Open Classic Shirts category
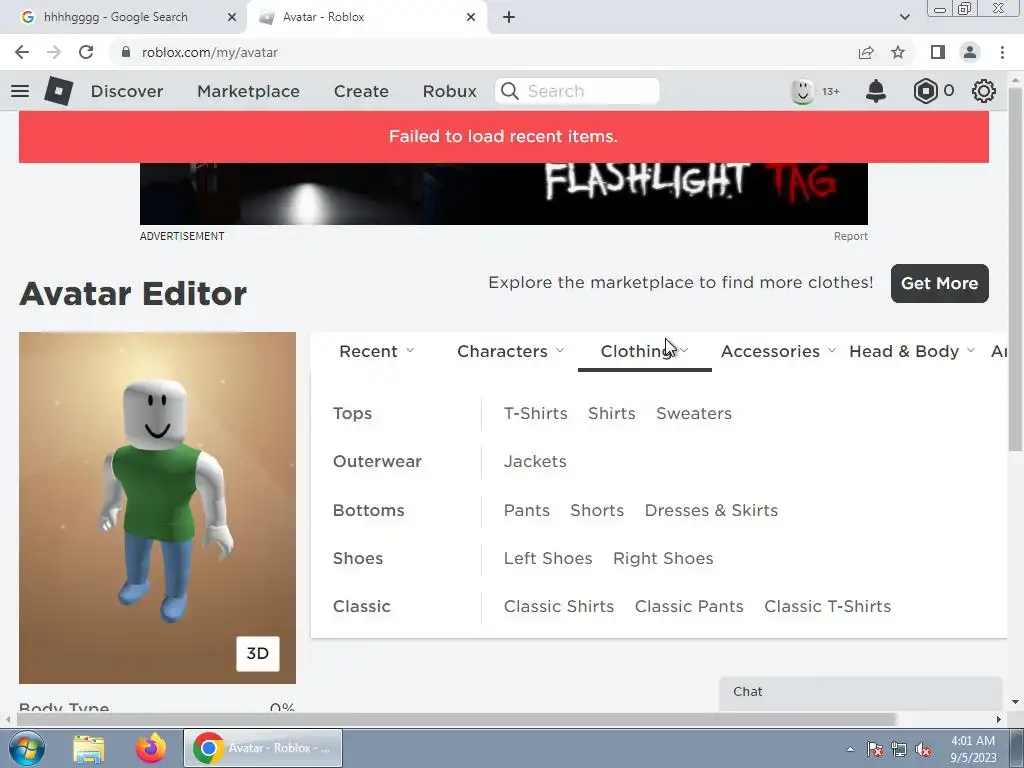Viewport: 1024px width, 768px height. pyautogui.click(x=559, y=606)
